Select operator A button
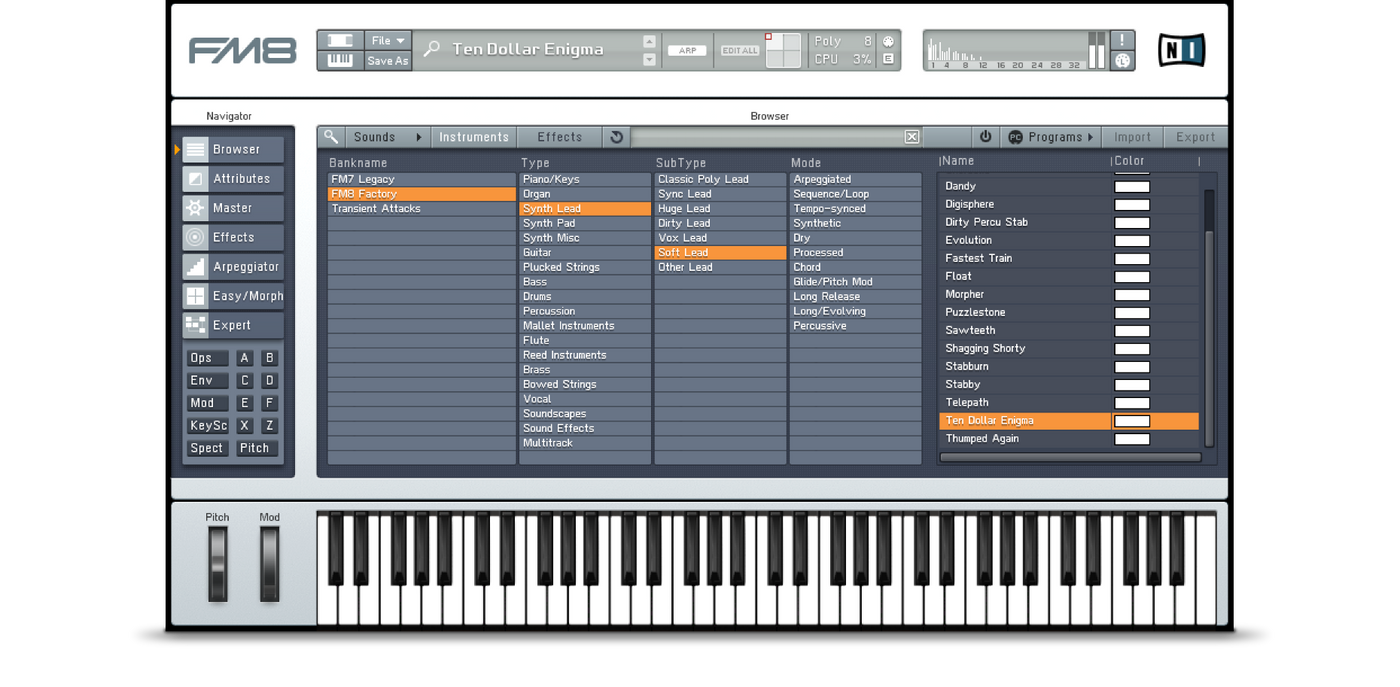 [244, 358]
